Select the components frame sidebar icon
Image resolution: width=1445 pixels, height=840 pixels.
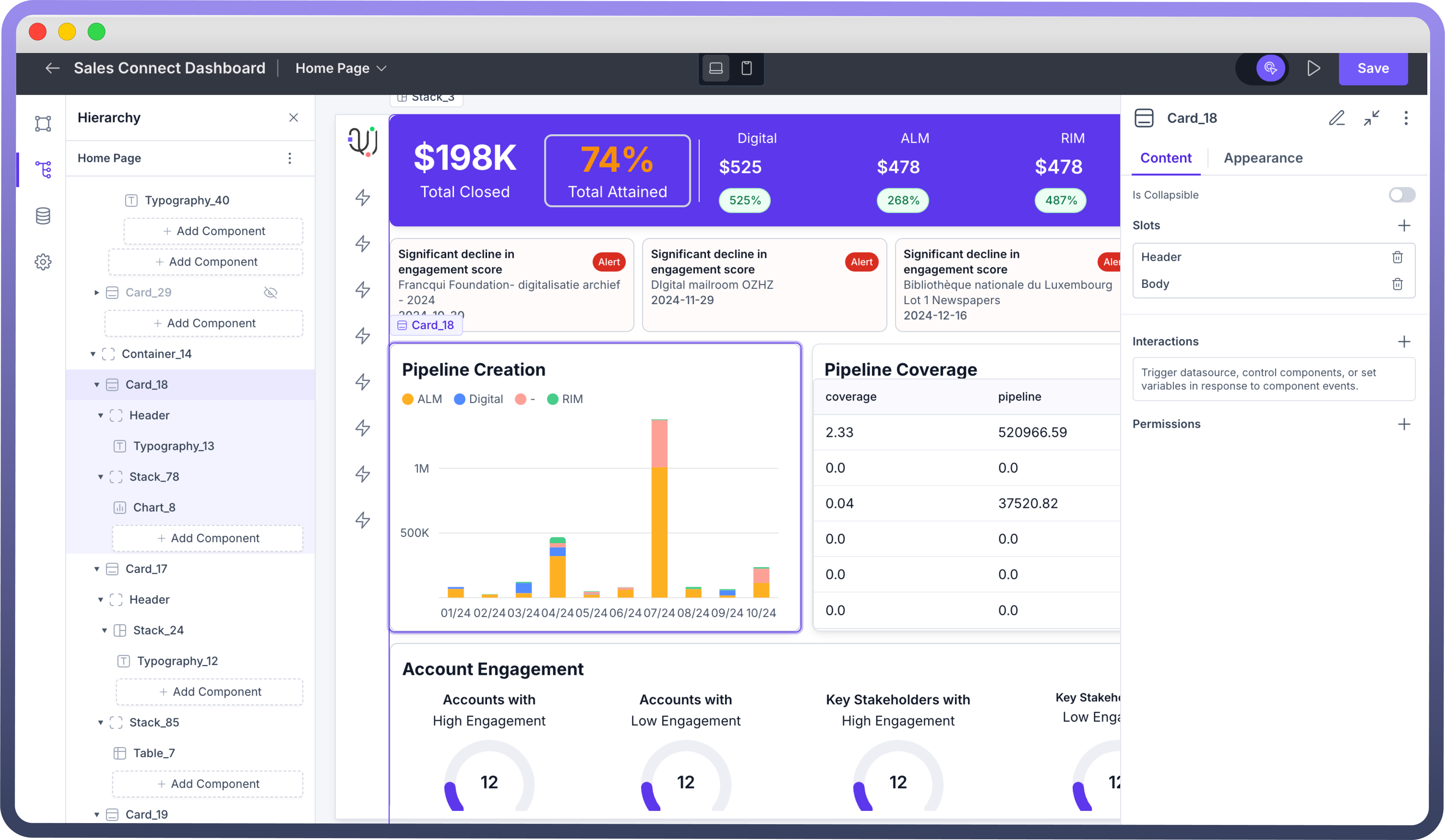[x=43, y=123]
